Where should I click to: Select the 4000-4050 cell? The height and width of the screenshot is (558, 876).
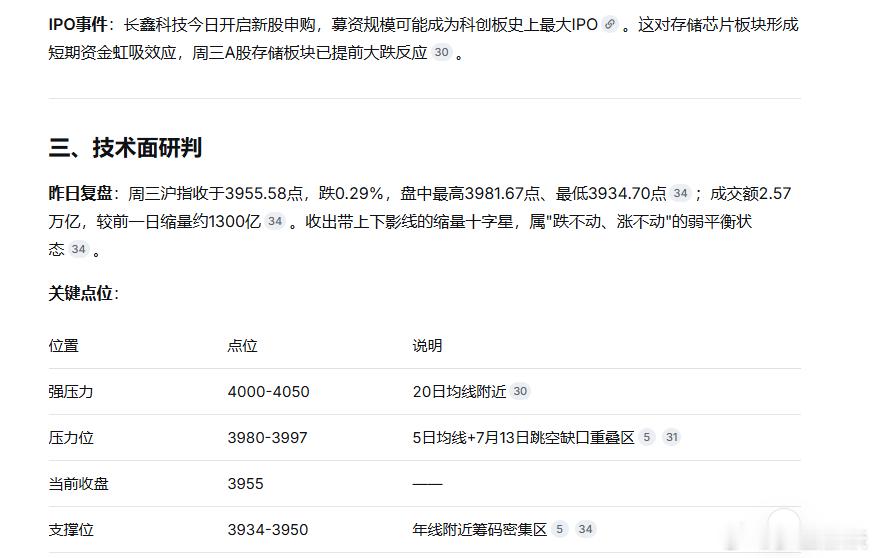pyautogui.click(x=268, y=392)
